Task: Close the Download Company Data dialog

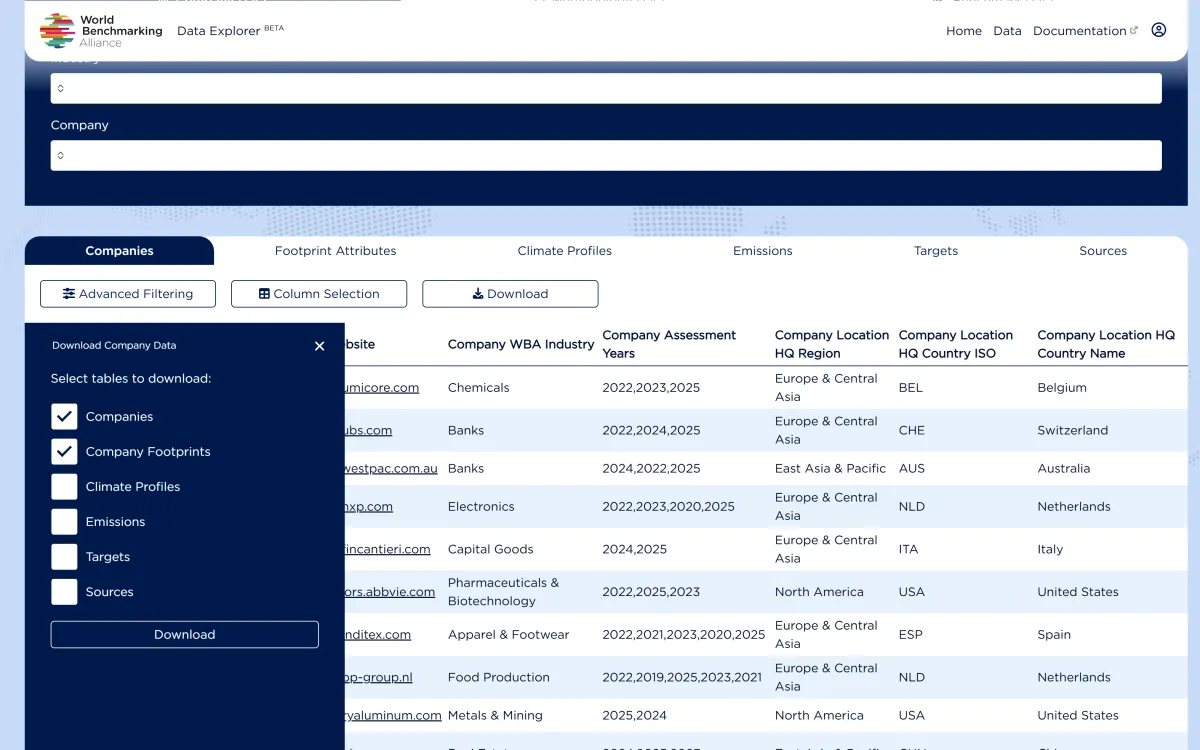Action: pos(319,346)
